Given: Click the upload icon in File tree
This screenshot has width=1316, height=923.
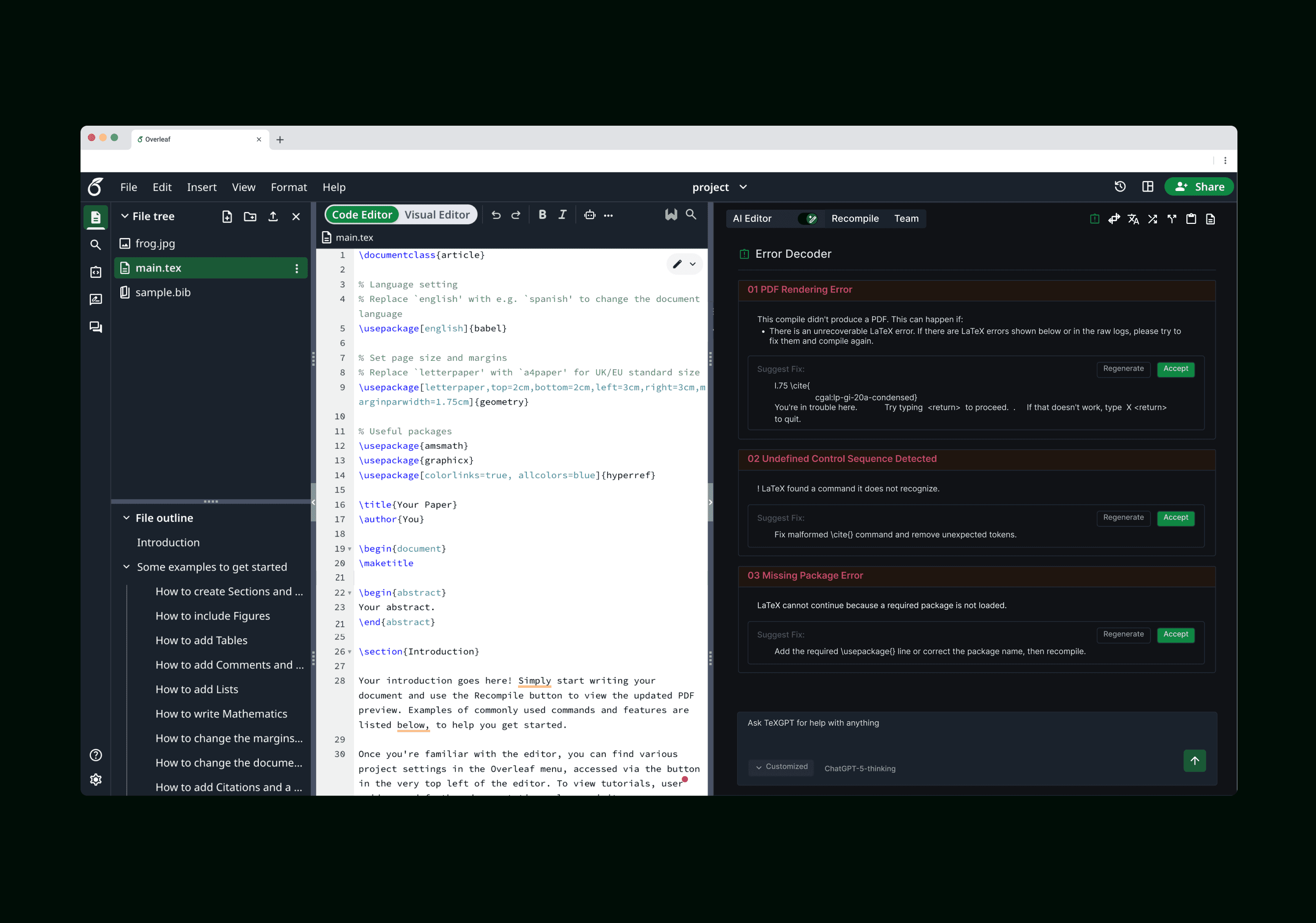Looking at the screenshot, I should point(273,217).
